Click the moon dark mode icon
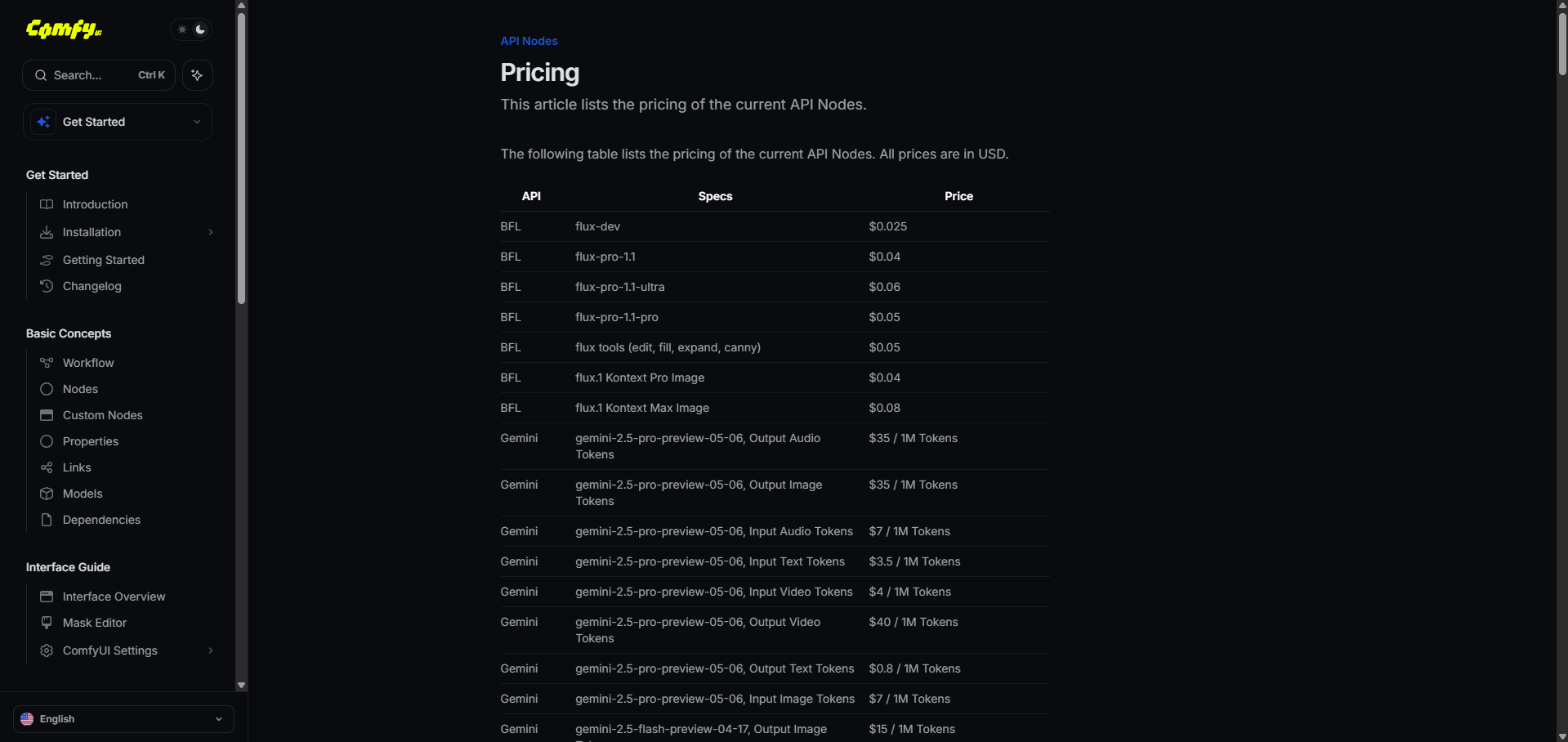Image resolution: width=1568 pixels, height=742 pixels. [200, 29]
